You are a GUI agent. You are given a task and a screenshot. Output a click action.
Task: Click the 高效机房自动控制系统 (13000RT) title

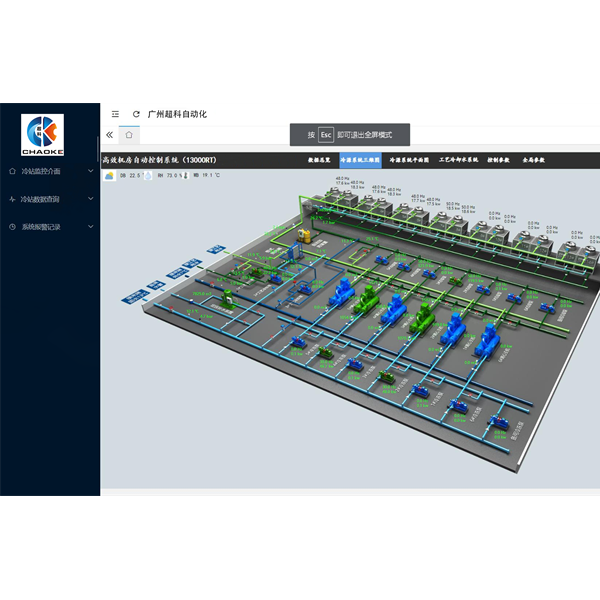159,160
